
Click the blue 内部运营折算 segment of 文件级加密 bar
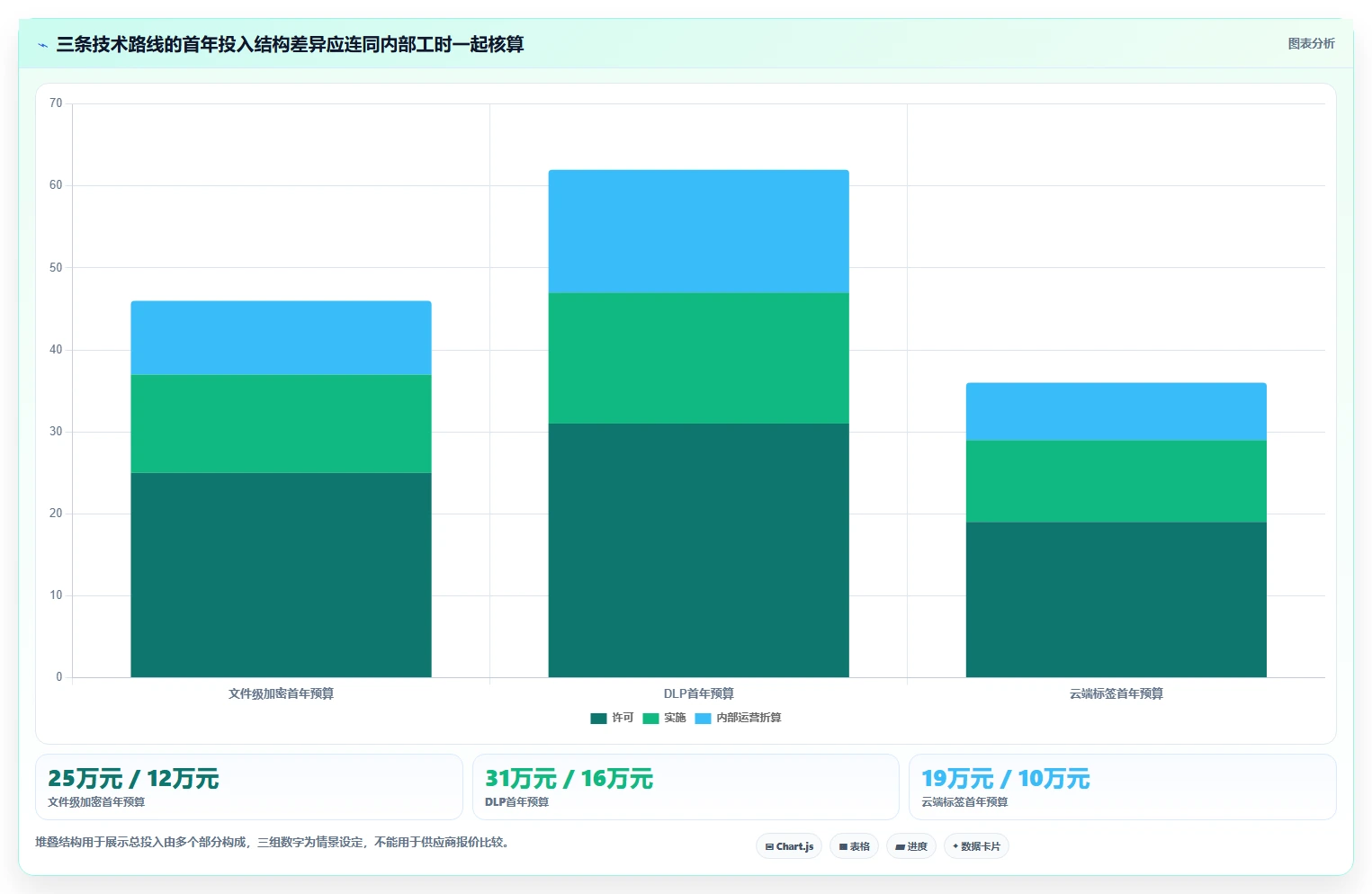[281, 338]
